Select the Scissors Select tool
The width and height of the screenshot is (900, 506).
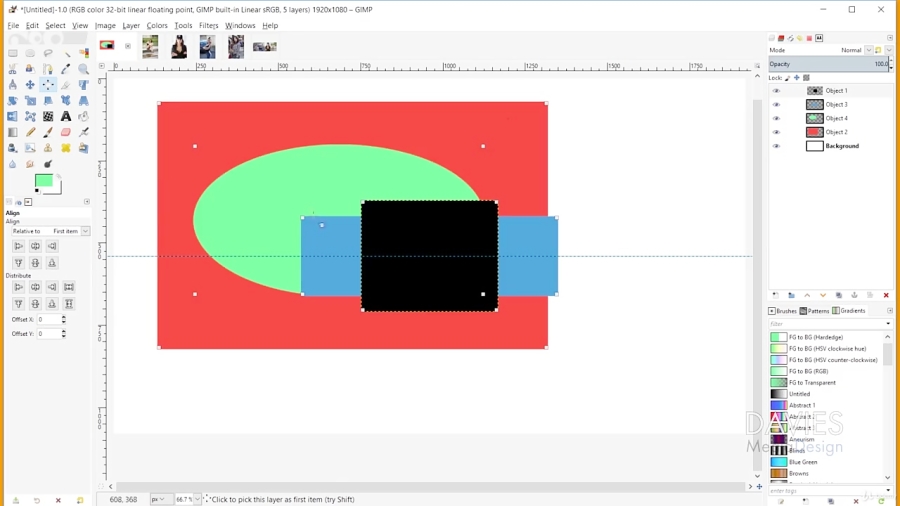pyautogui.click(x=13, y=69)
